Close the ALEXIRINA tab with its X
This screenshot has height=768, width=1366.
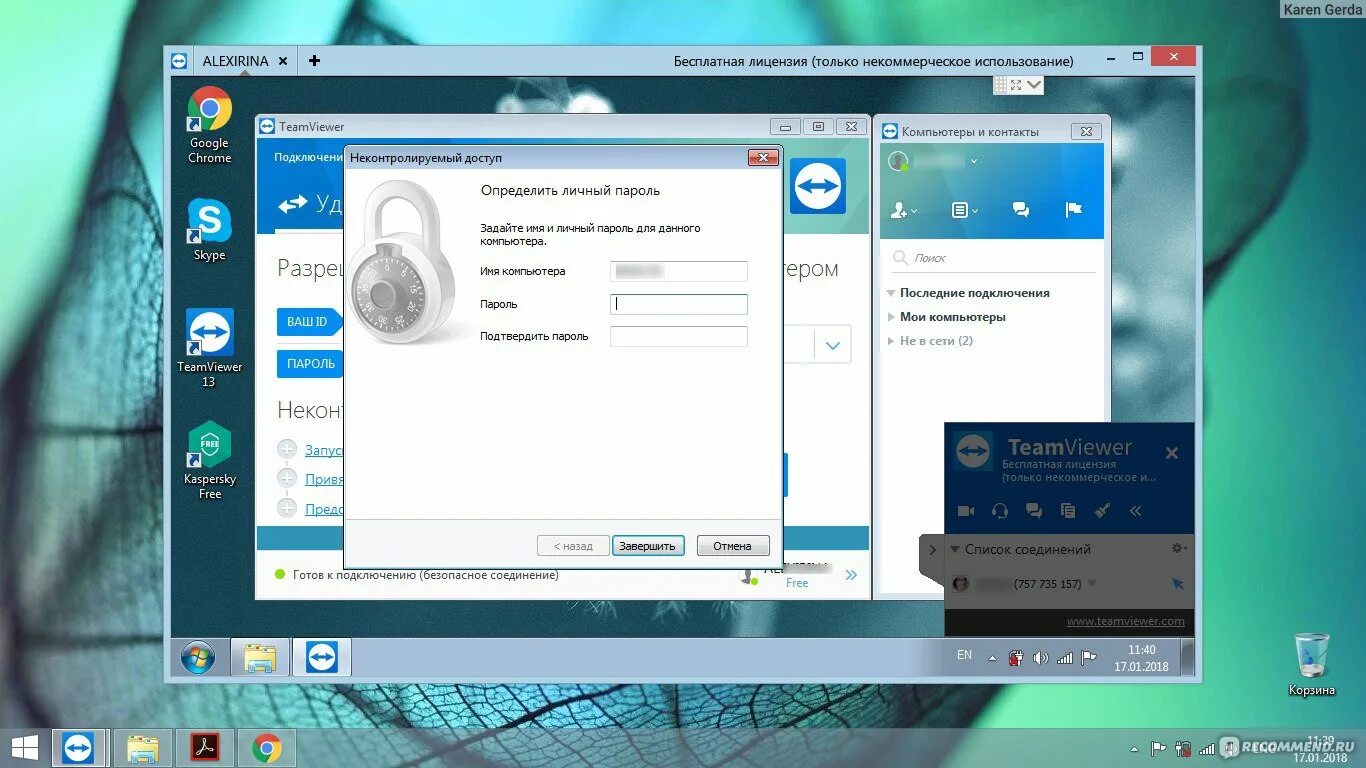point(283,61)
